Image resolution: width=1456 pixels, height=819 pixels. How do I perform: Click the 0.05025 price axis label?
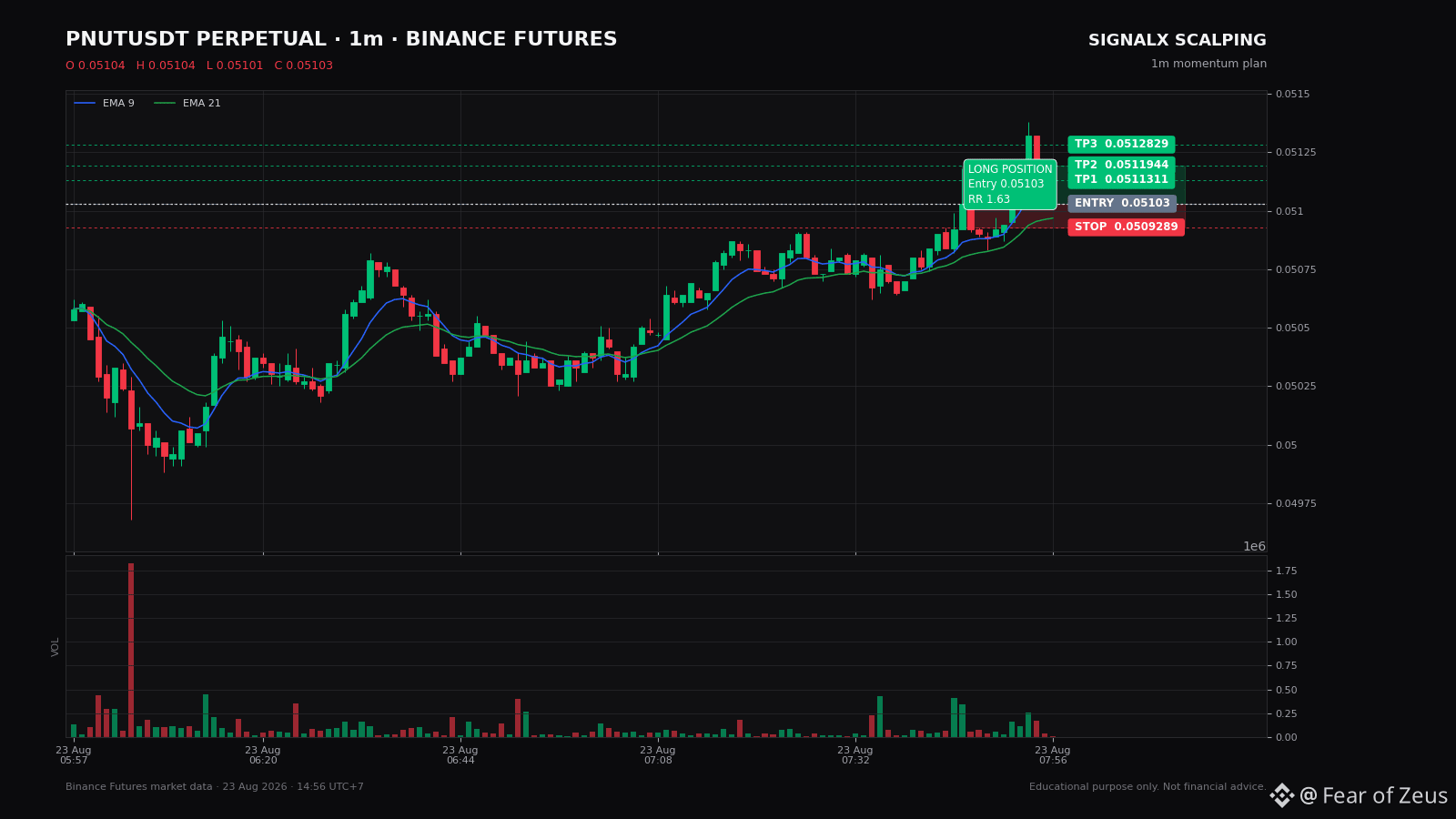[1296, 386]
